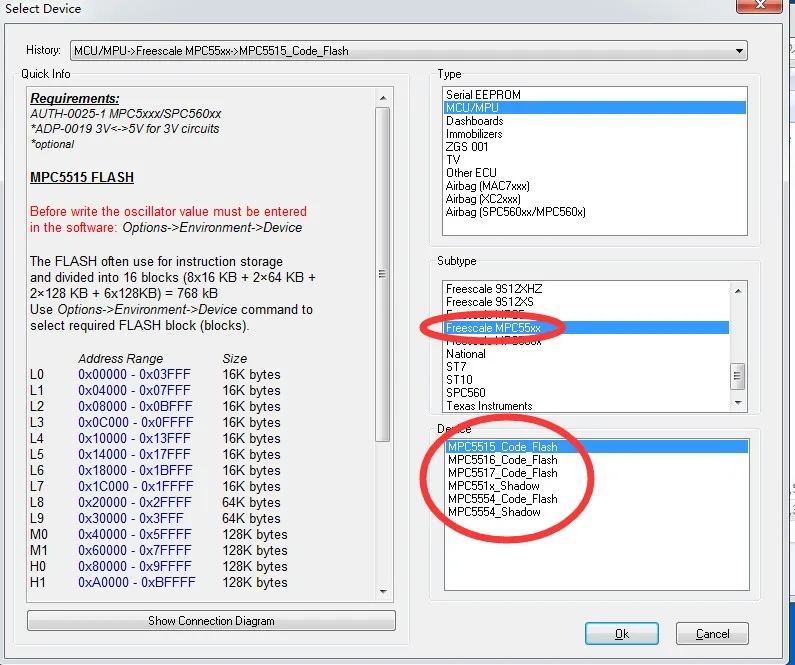Click Quick Info scroll down arrow
The height and width of the screenshot is (665, 795).
point(383,592)
